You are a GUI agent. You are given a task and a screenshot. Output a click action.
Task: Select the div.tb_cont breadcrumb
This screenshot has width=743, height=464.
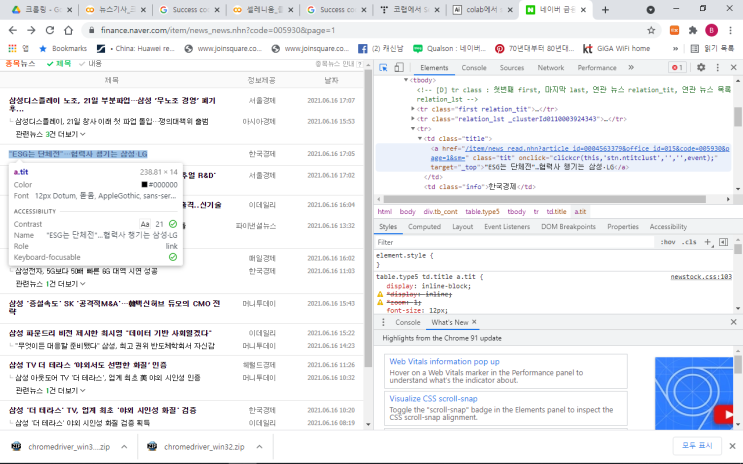coord(440,212)
